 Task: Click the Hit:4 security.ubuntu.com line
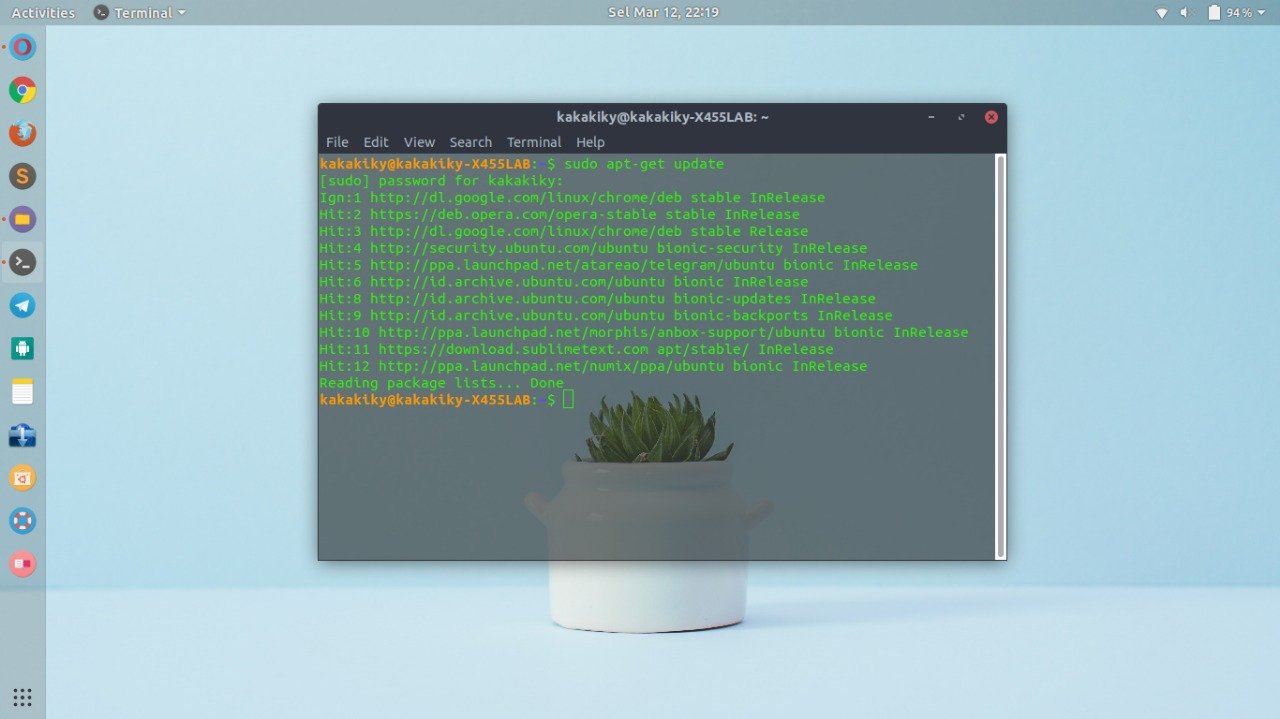(x=593, y=249)
